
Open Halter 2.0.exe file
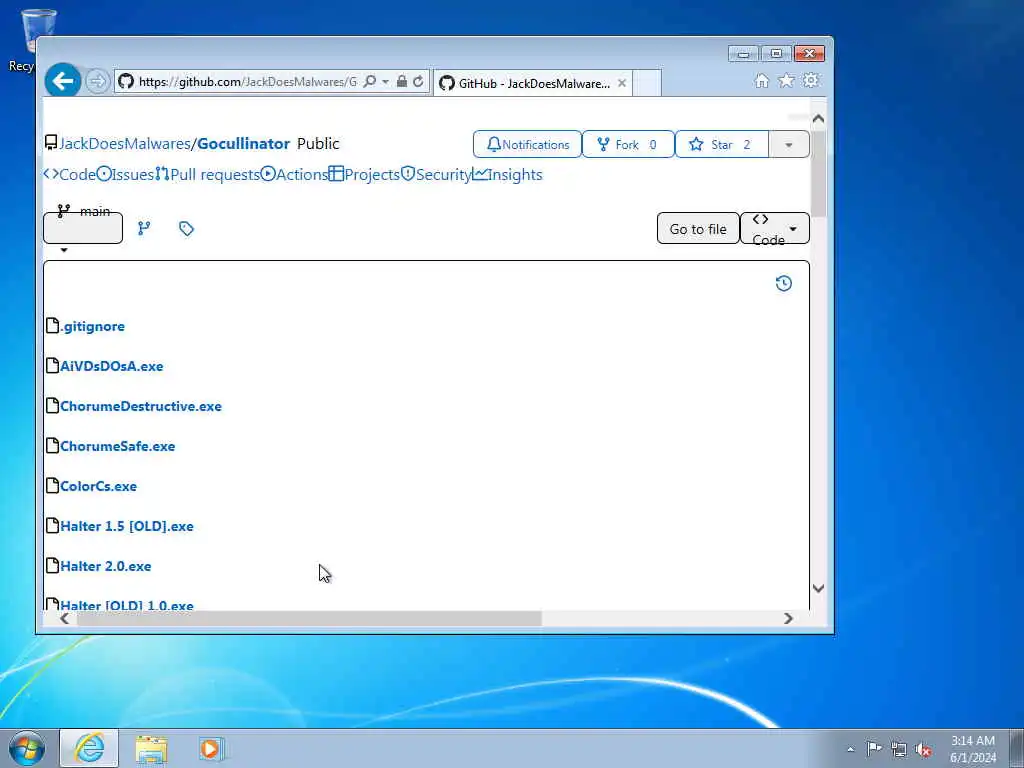click(106, 566)
